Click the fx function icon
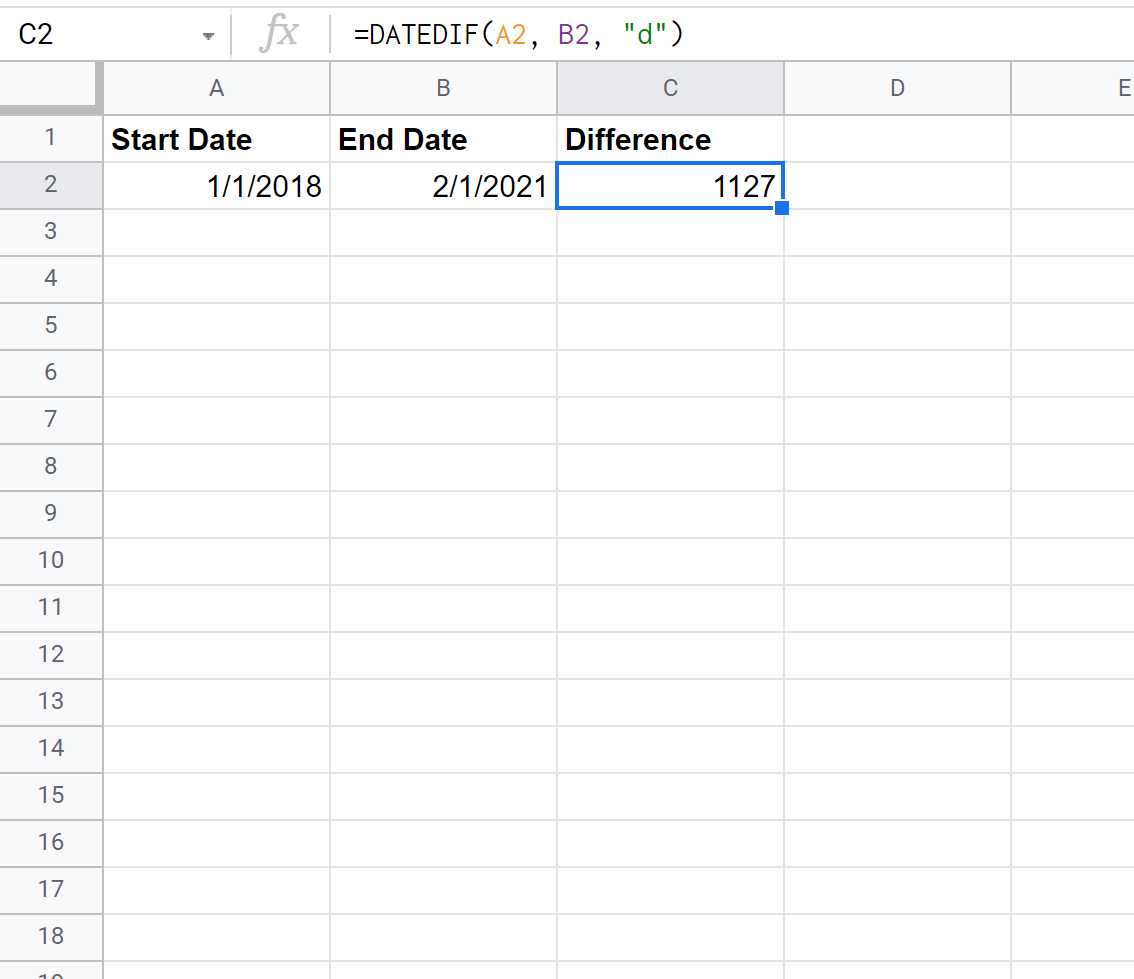The image size is (1134, 979). click(x=279, y=35)
